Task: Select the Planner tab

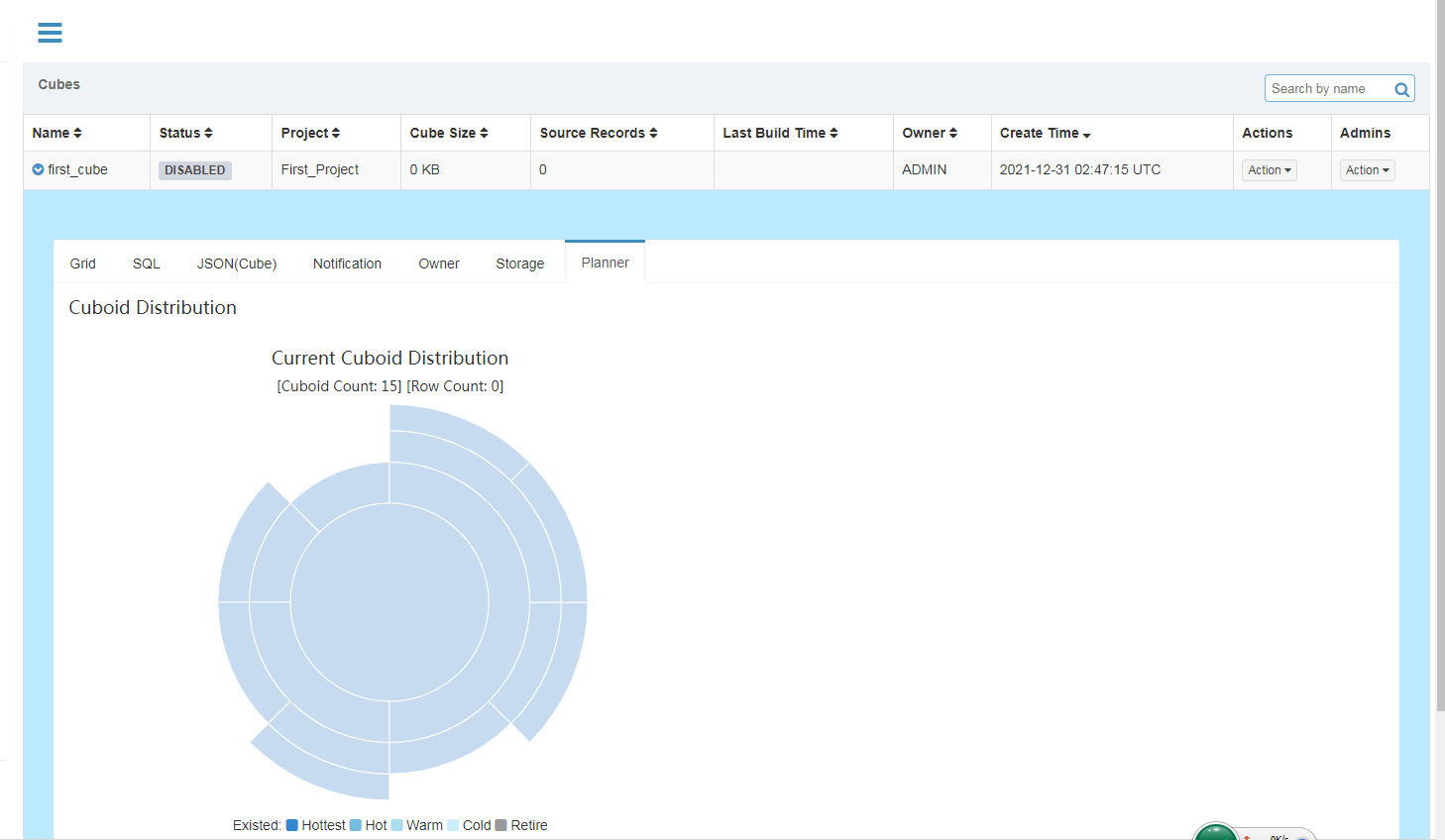Action: 606,262
